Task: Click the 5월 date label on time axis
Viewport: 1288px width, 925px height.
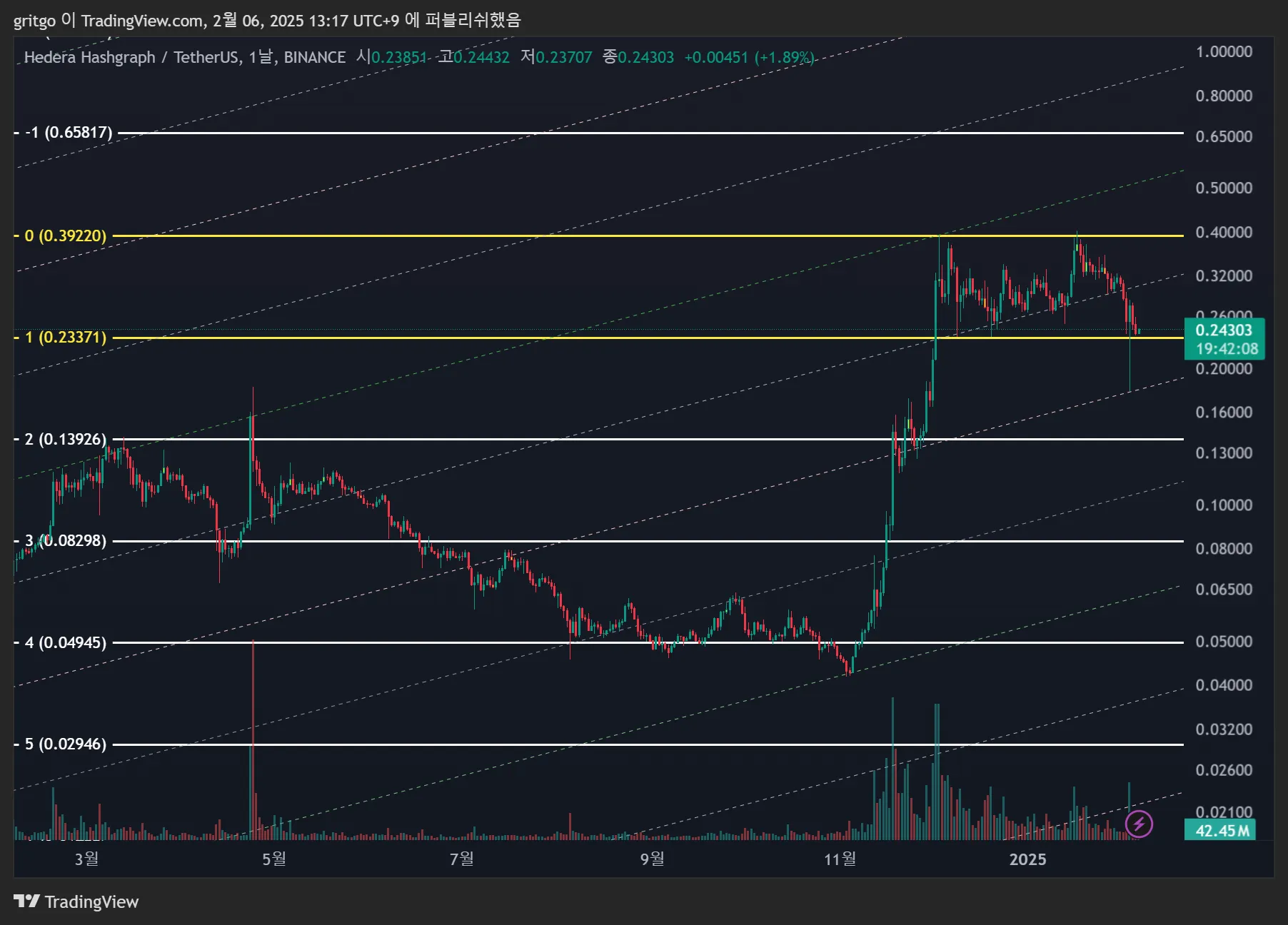Action: [274, 859]
